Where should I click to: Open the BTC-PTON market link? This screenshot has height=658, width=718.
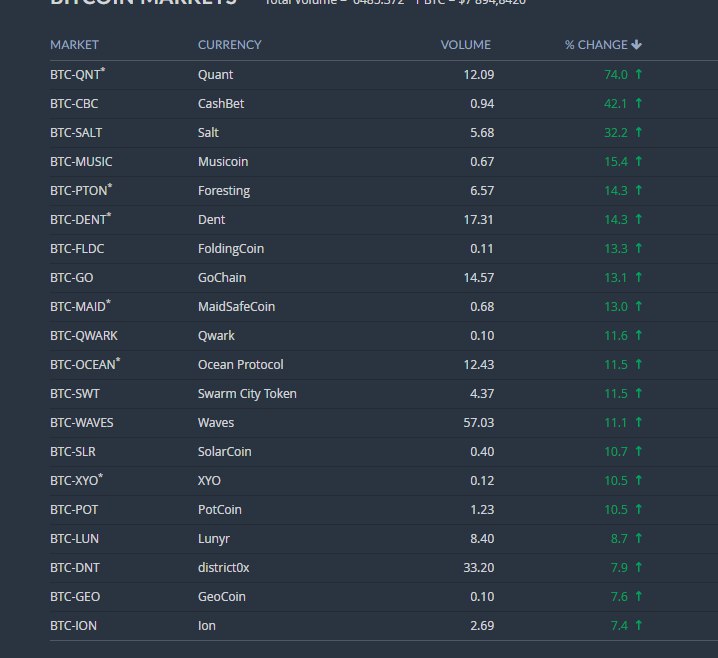point(81,190)
